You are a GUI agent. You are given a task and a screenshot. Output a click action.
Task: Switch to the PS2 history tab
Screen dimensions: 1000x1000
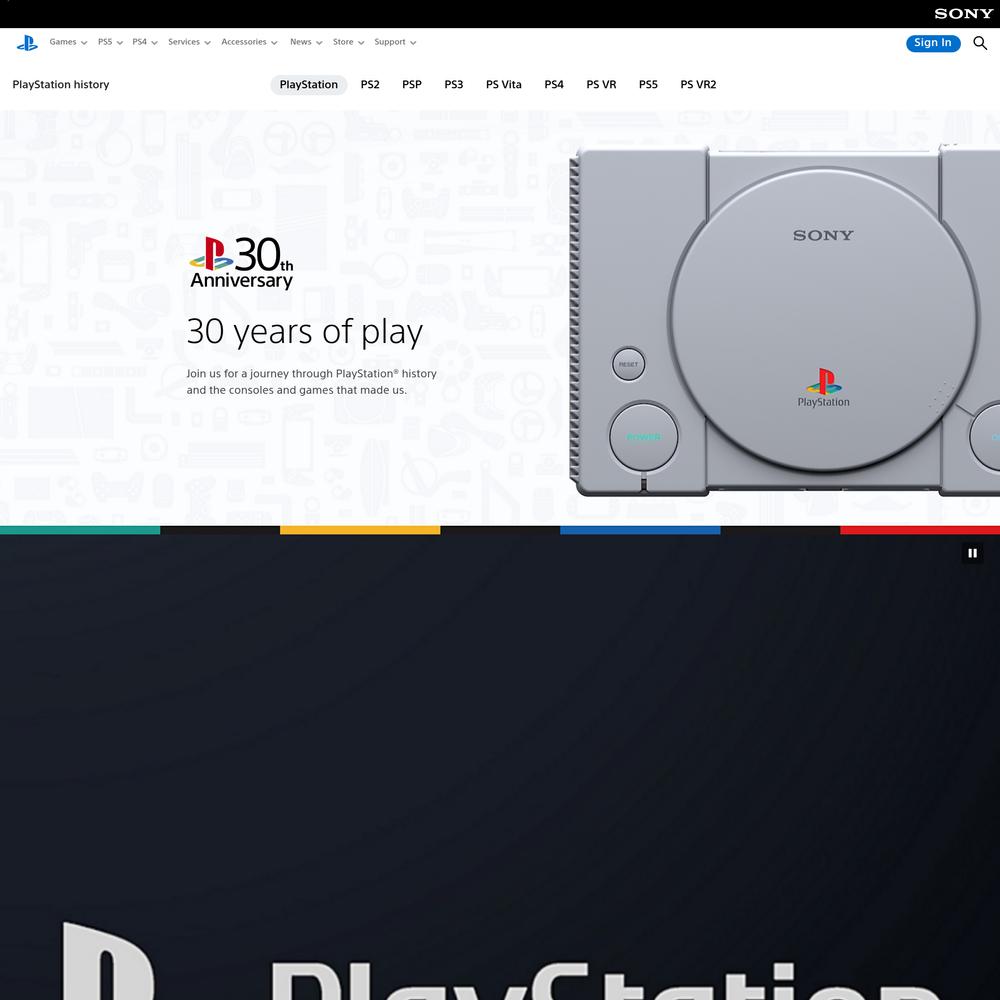click(370, 85)
